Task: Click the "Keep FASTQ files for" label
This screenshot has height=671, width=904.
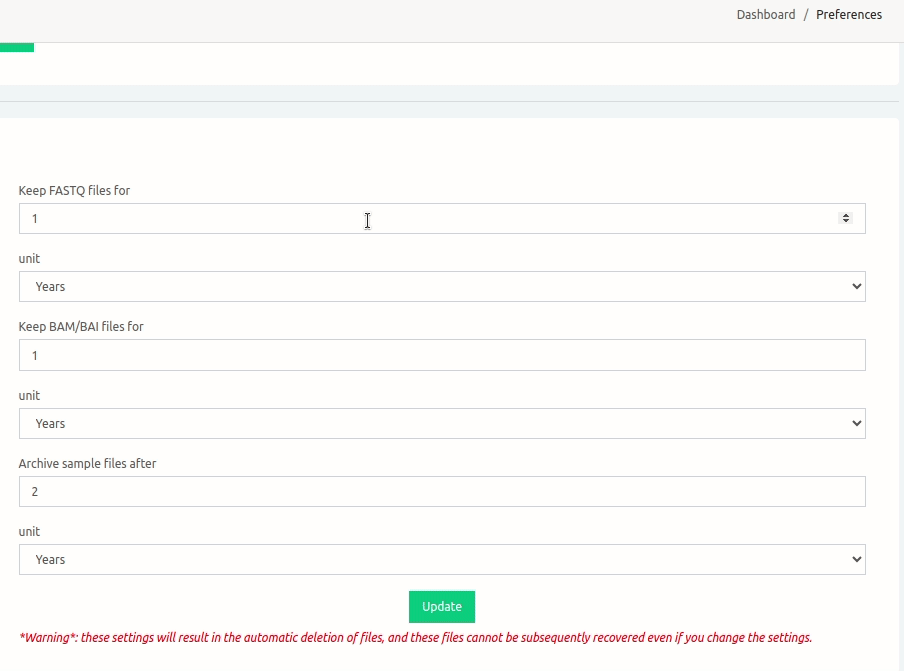Action: click(x=74, y=190)
